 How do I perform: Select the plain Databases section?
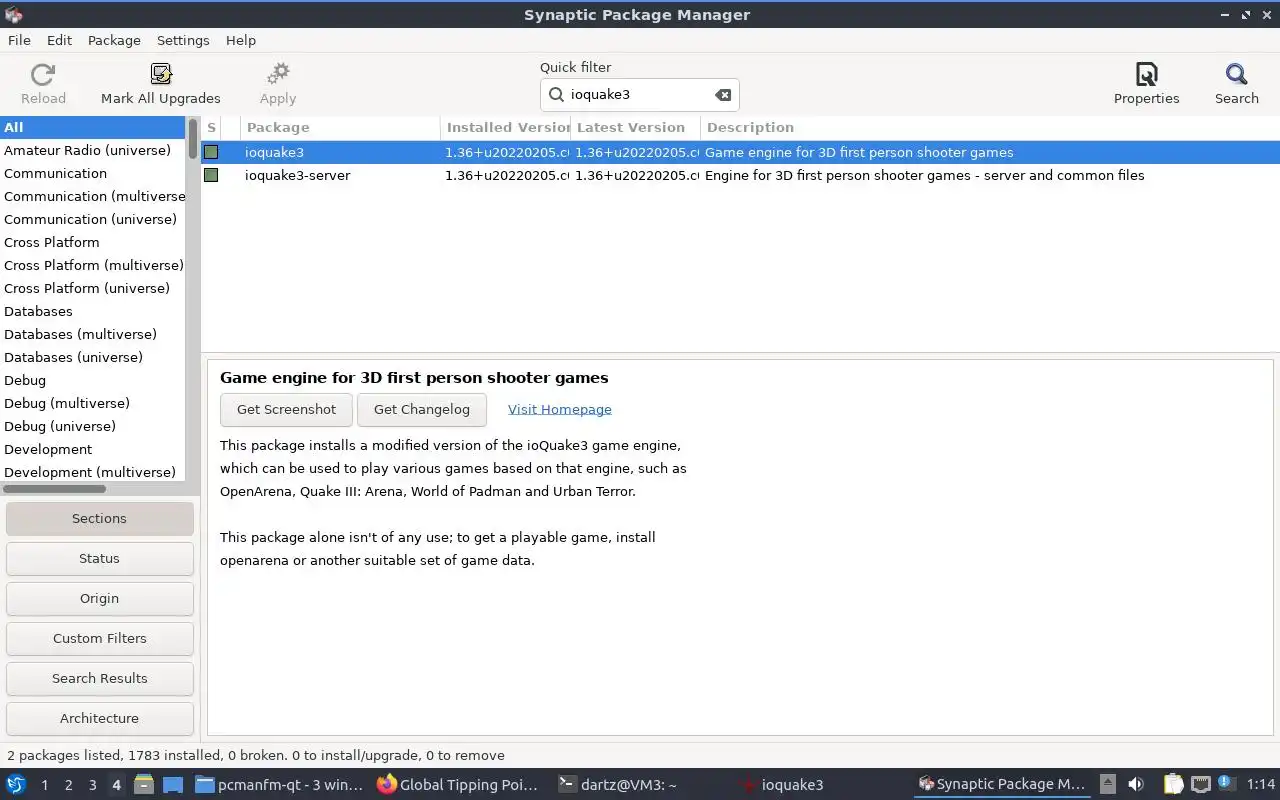(x=93, y=311)
